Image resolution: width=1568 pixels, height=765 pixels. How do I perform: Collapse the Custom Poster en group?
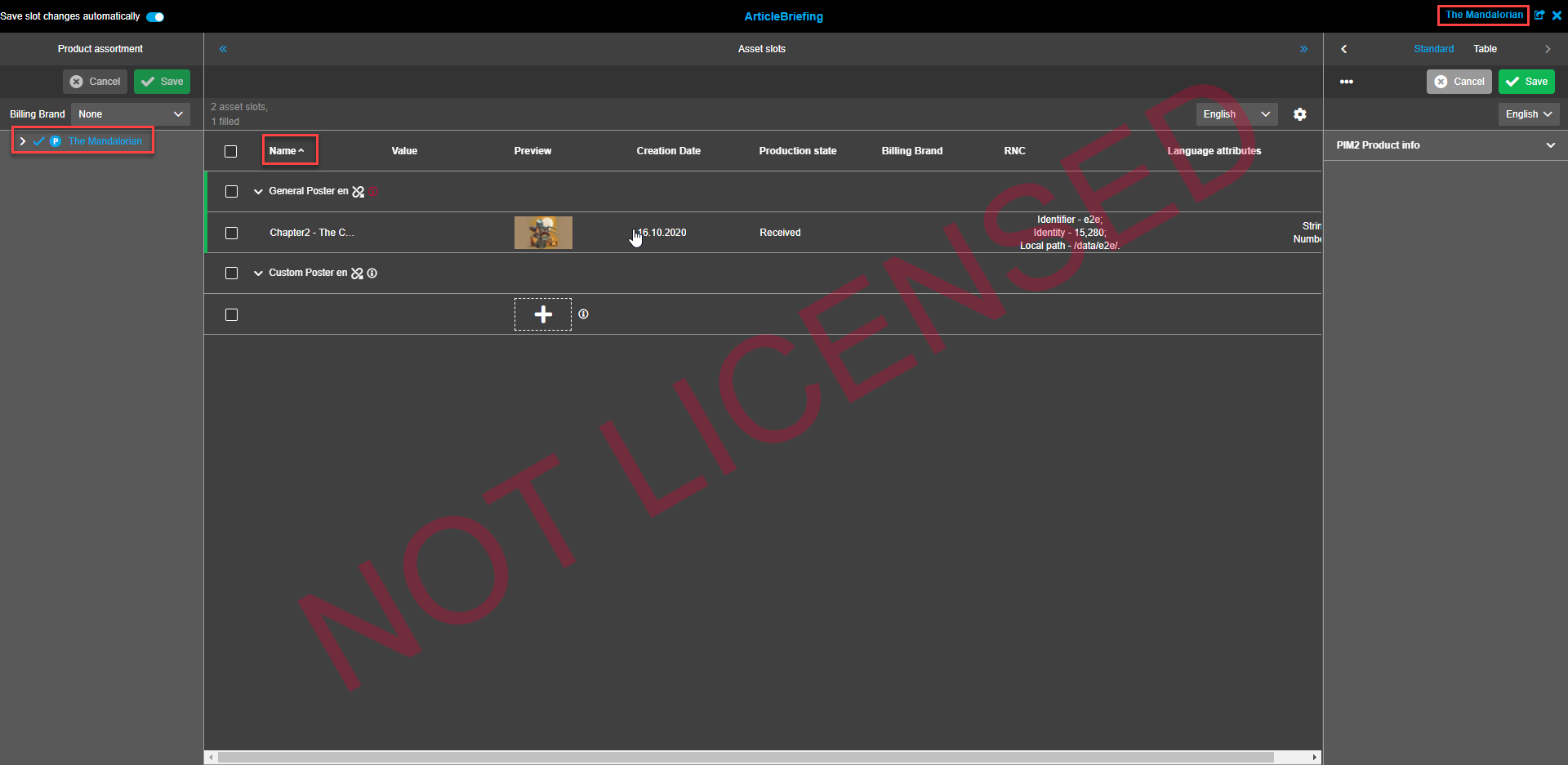pos(258,274)
